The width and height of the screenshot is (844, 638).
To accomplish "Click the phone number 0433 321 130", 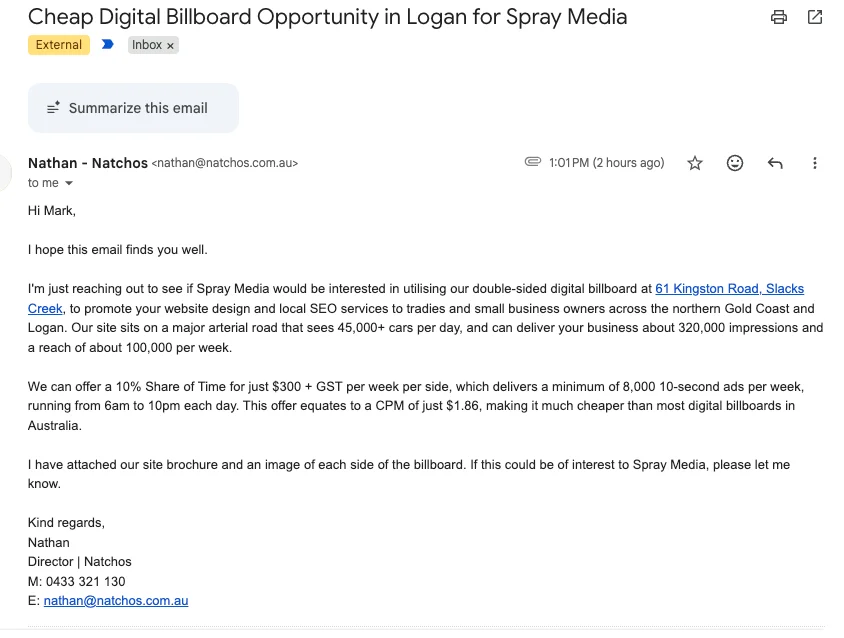I will tap(86, 581).
